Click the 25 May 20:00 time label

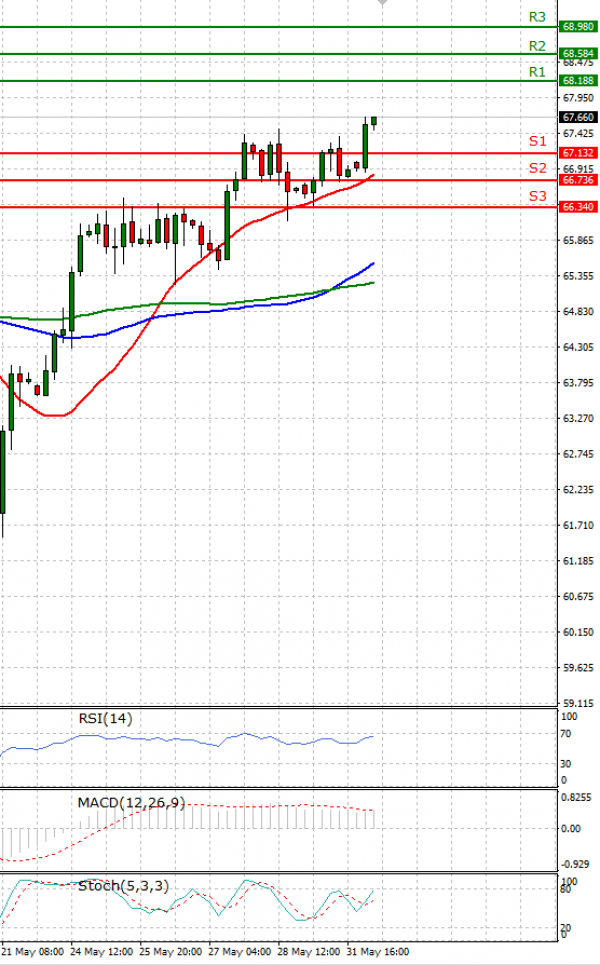pyautogui.click(x=170, y=951)
